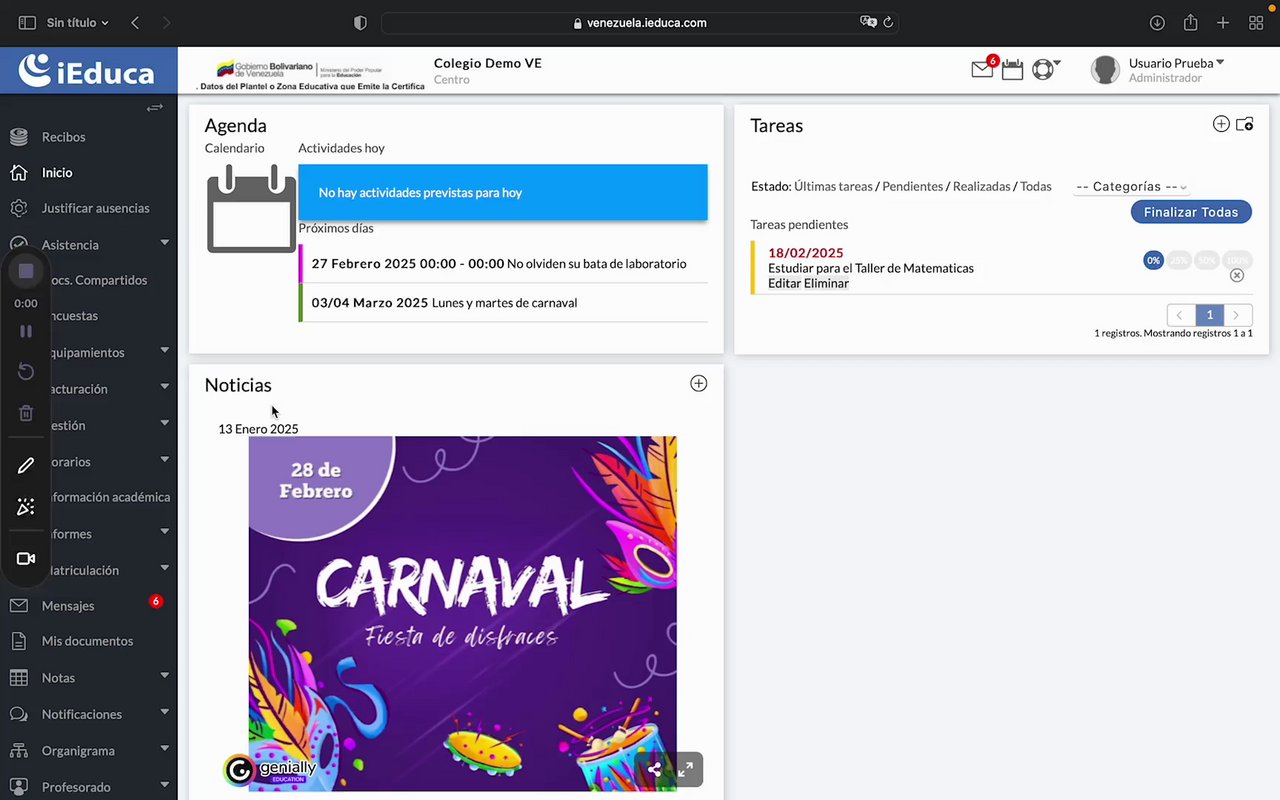Toggle the camera in recorder toolbar
This screenshot has height=800, width=1280.
point(26,559)
